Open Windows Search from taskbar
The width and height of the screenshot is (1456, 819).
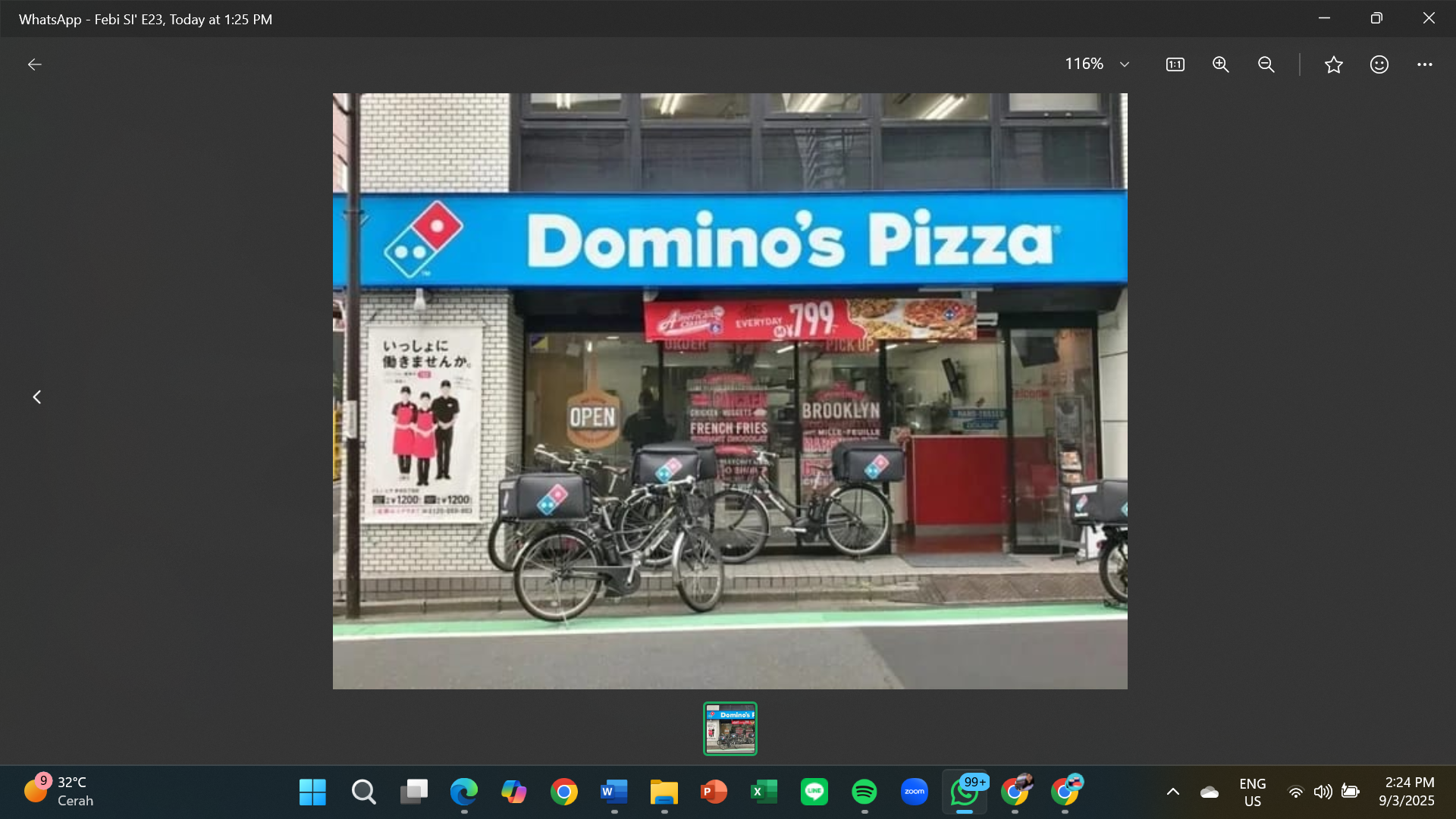pos(363,792)
